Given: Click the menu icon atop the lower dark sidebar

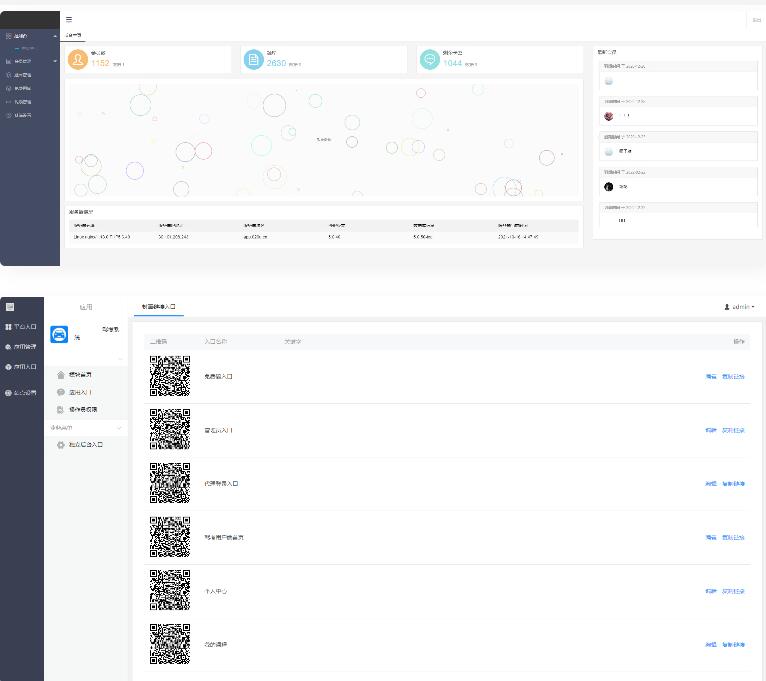Looking at the screenshot, I should coord(10,306).
